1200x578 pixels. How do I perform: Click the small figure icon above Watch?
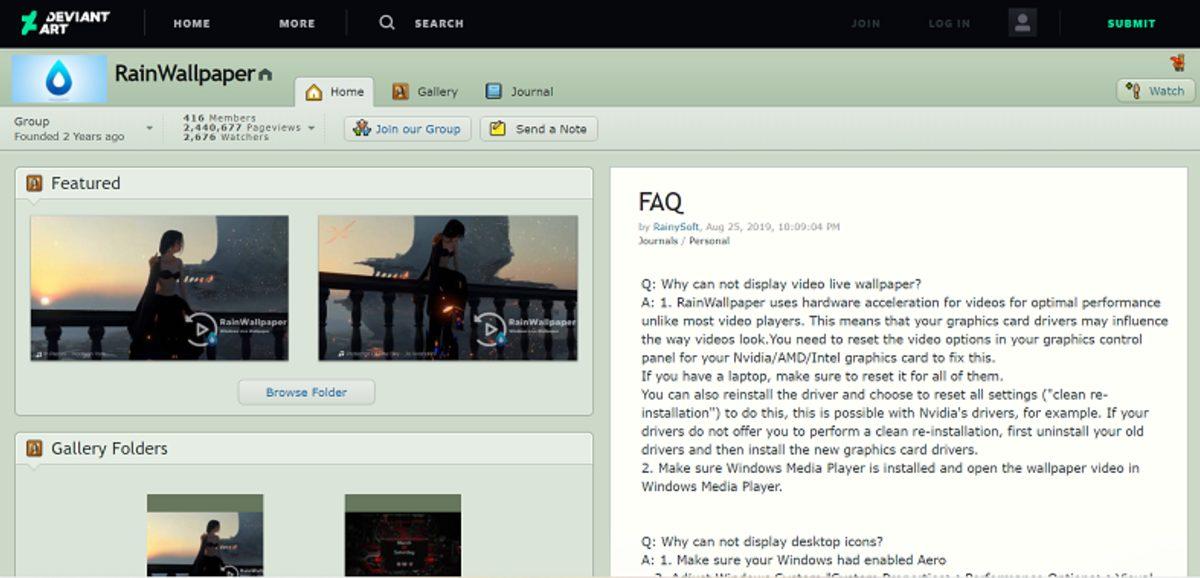pyautogui.click(x=1177, y=63)
